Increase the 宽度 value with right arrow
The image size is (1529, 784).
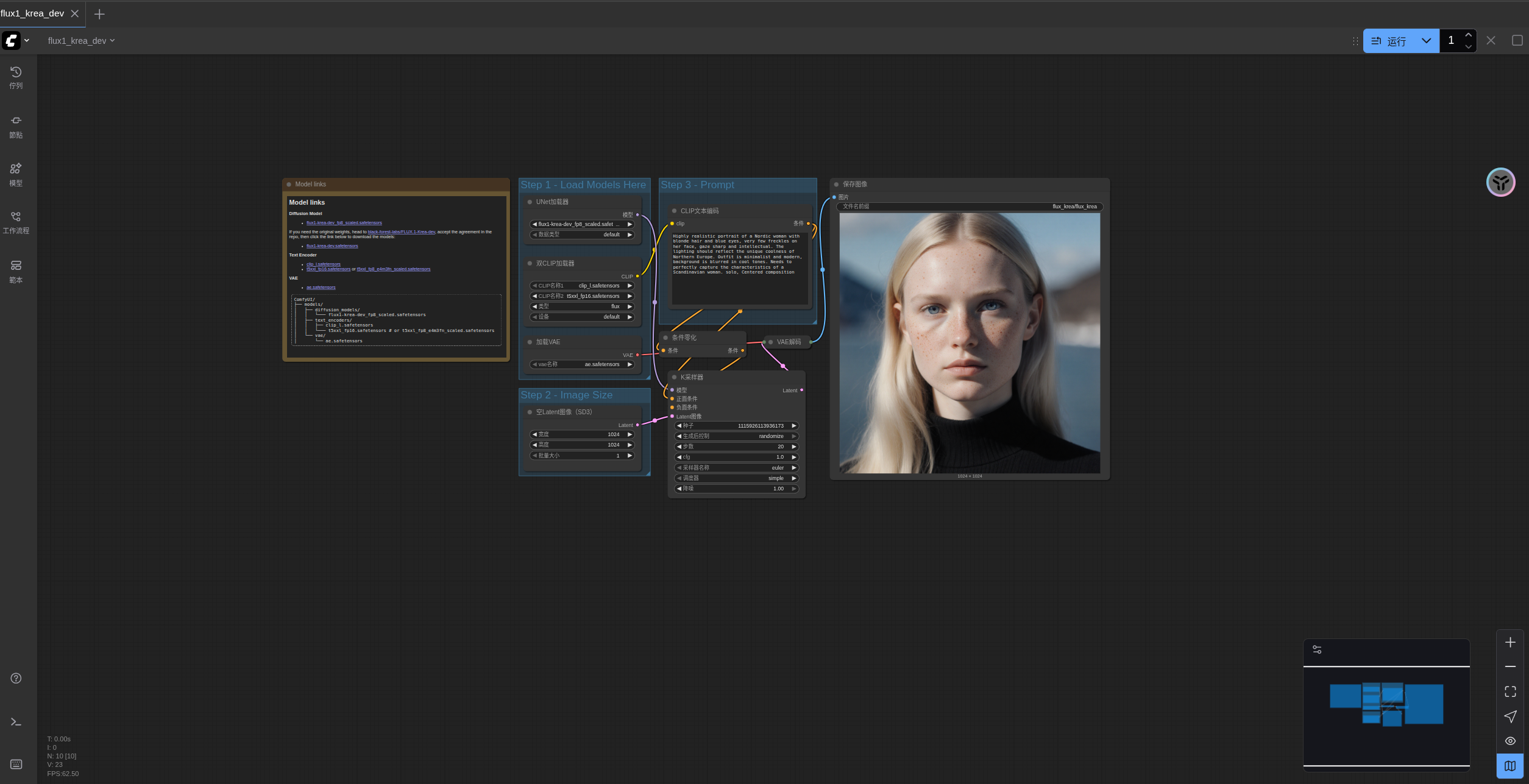point(630,434)
